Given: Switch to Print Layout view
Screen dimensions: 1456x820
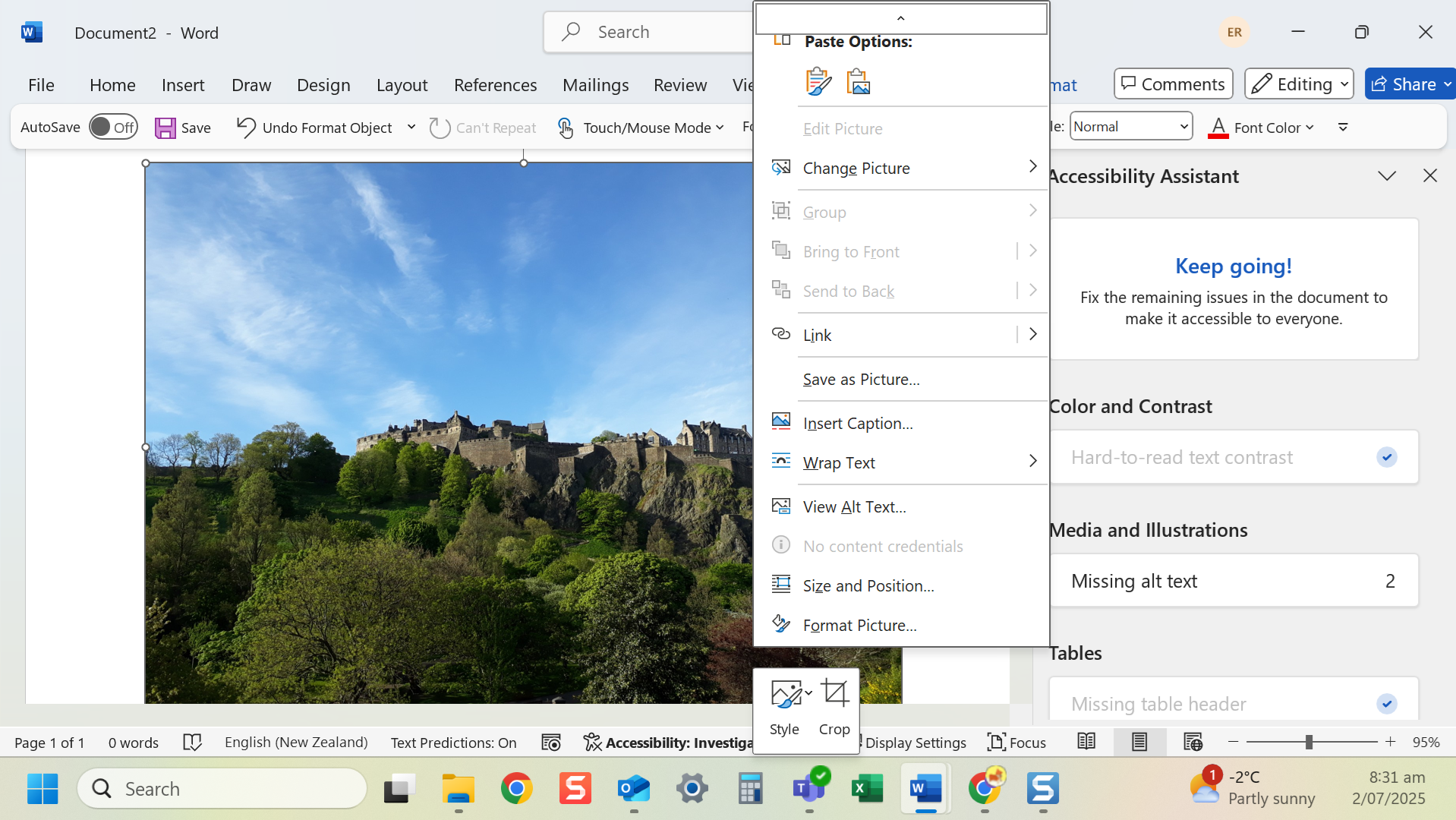Looking at the screenshot, I should [x=1139, y=742].
